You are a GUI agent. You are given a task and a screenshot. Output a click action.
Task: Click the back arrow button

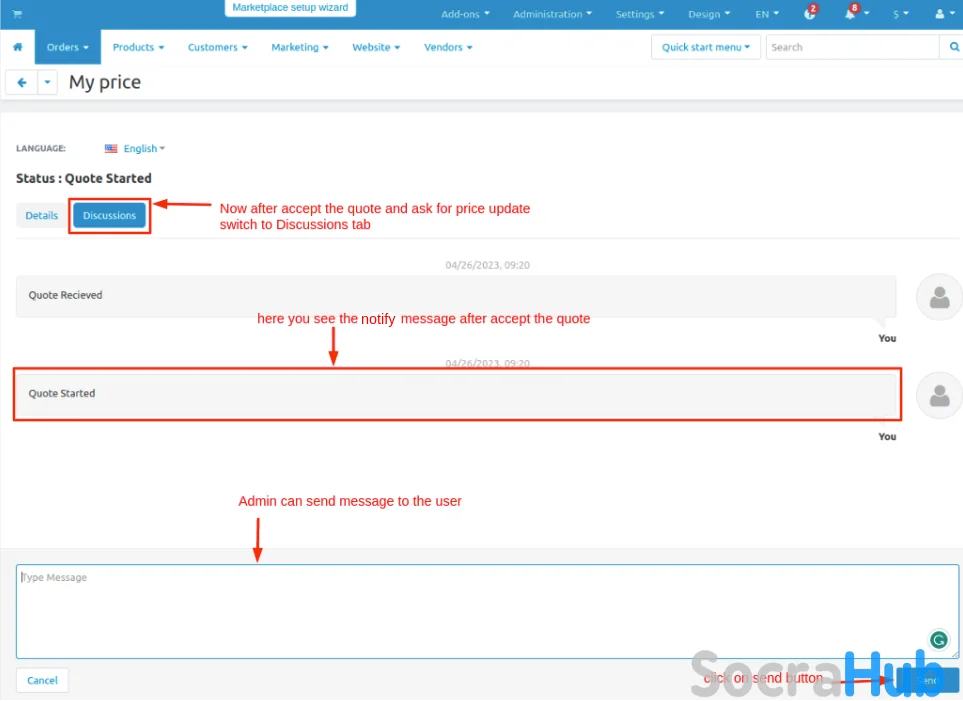(22, 82)
